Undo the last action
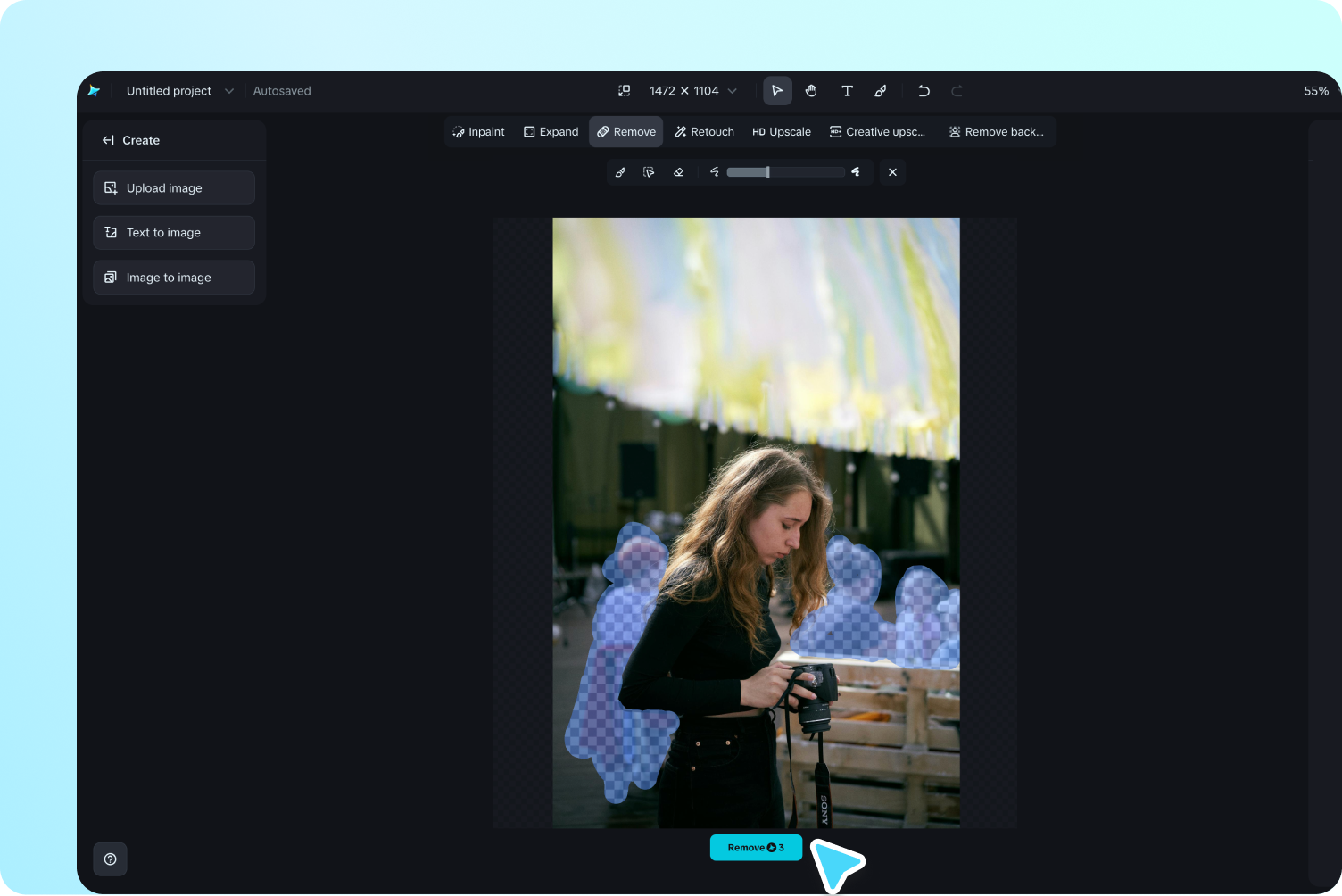 click(x=924, y=91)
